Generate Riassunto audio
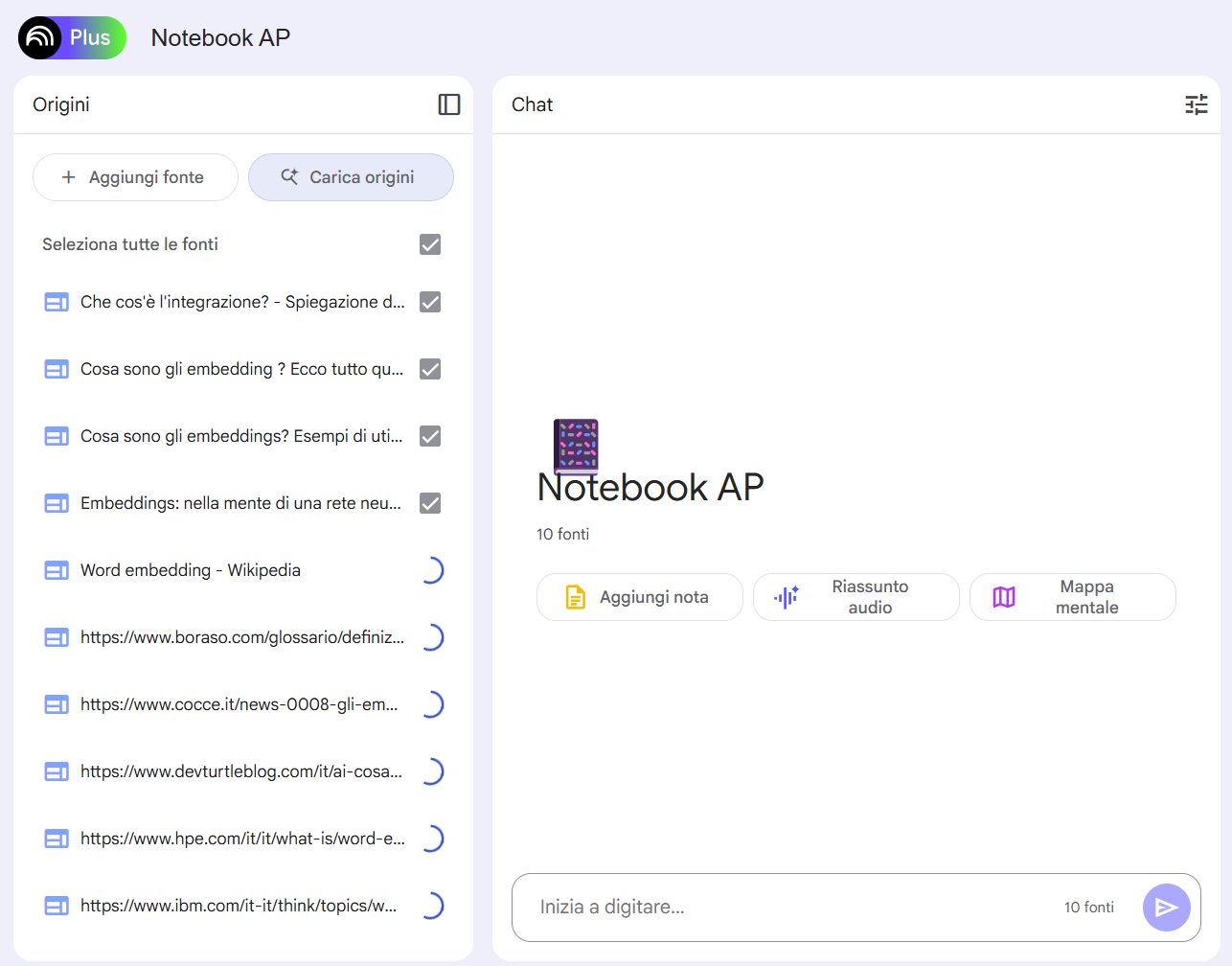The width and height of the screenshot is (1232, 966). pos(856,597)
